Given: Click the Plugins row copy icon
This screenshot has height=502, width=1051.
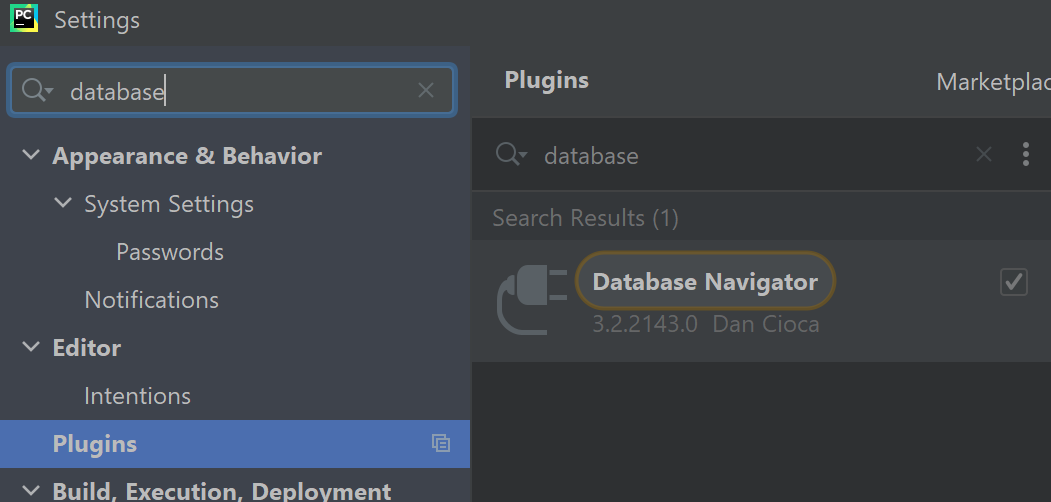Looking at the screenshot, I should (x=441, y=443).
